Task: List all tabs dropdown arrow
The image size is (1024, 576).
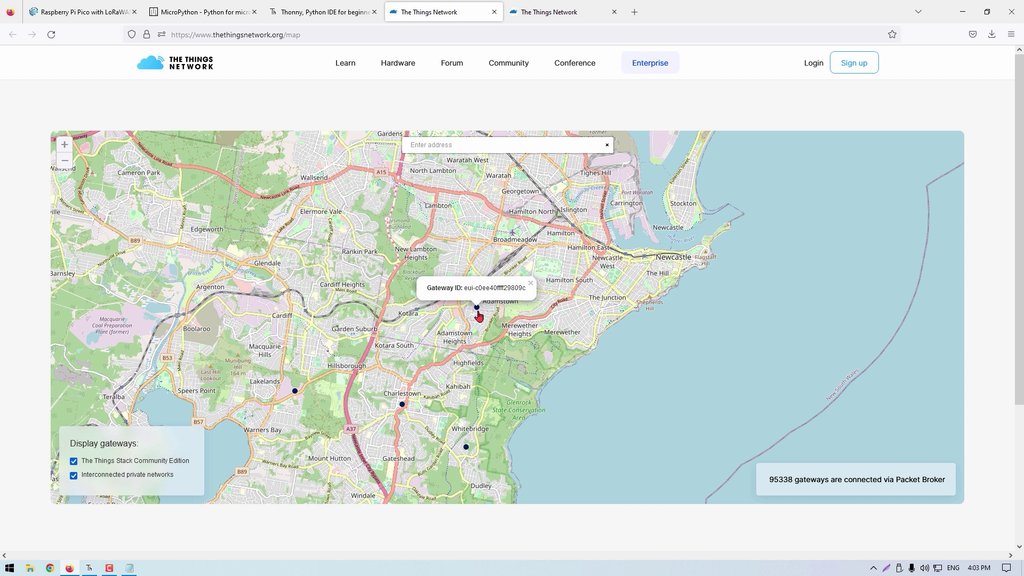Action: click(918, 12)
